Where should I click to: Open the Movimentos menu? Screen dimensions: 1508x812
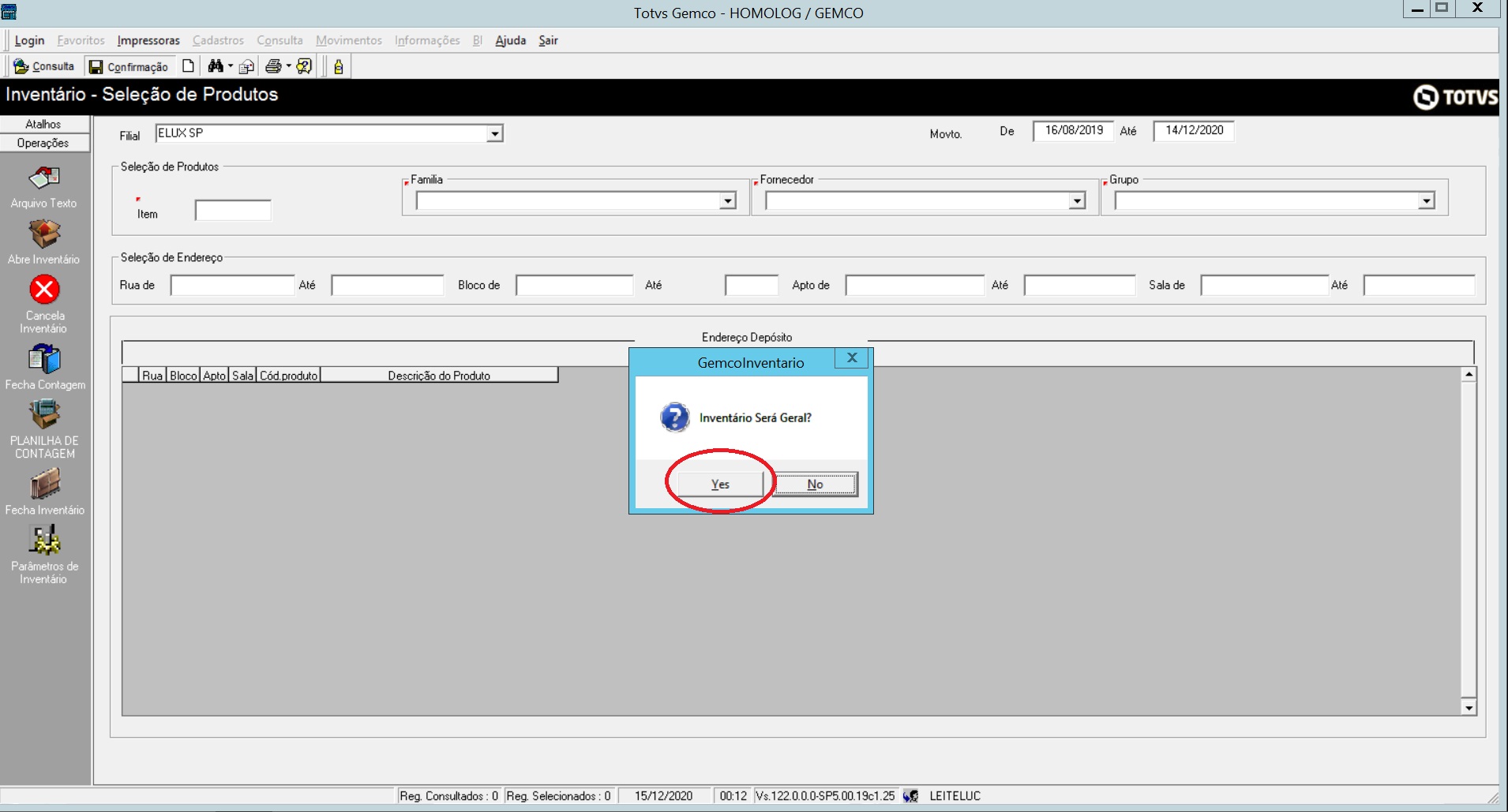[349, 40]
